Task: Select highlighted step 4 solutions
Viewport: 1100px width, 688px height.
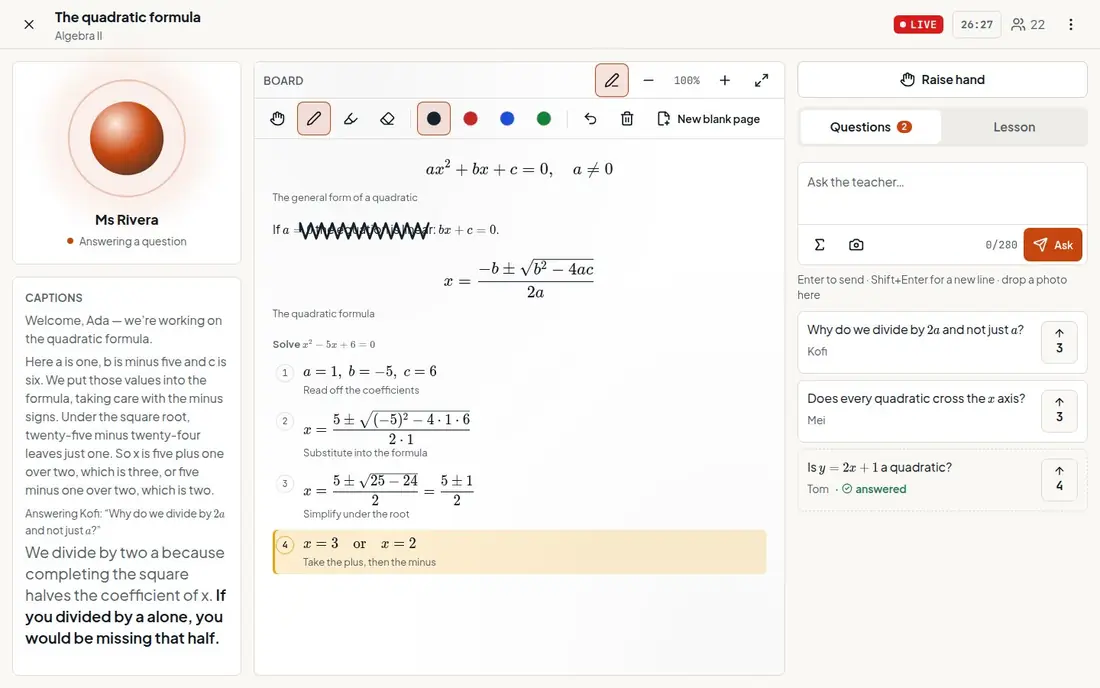Action: [x=519, y=552]
